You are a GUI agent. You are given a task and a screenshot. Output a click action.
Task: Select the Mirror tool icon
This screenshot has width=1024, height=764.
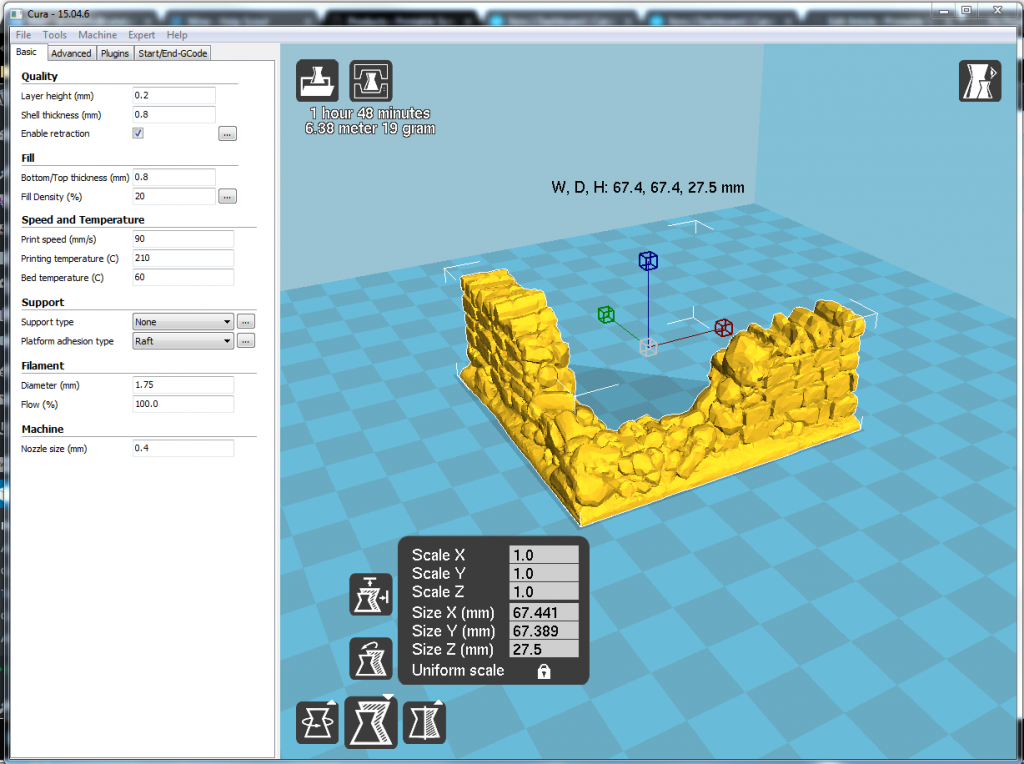[x=424, y=722]
